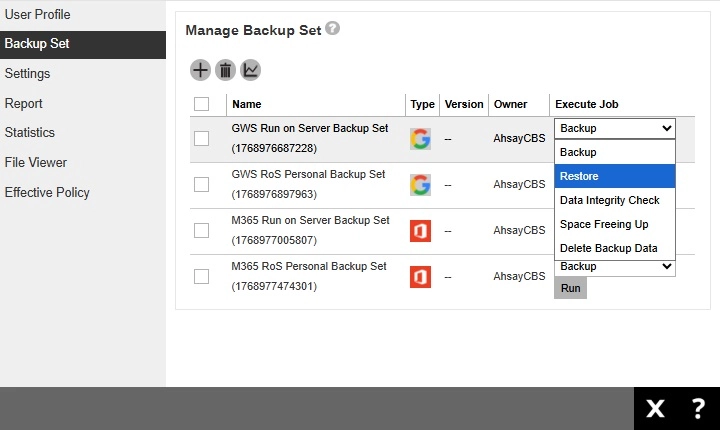Click the delete backup set trash icon
This screenshot has height=430, width=720.
point(225,70)
